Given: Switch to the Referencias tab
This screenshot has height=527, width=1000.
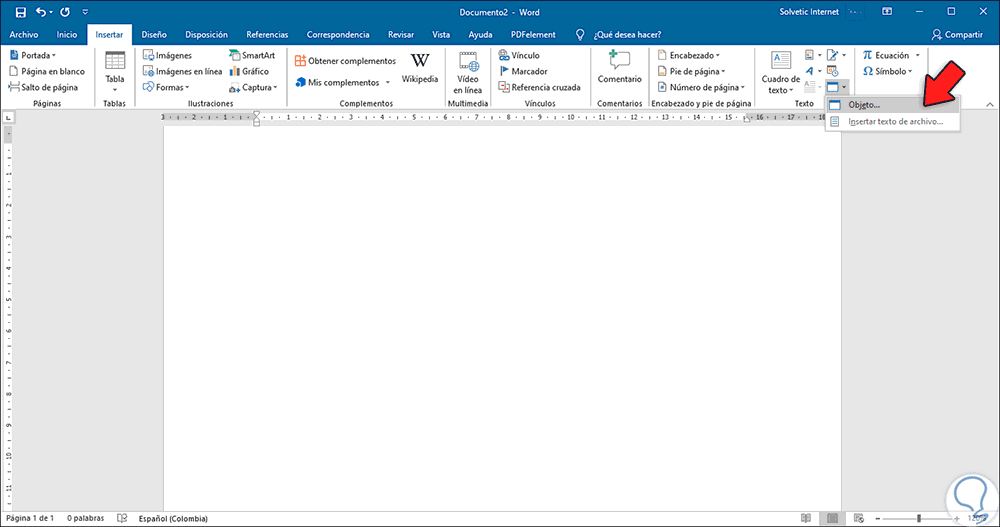Looking at the screenshot, I should [x=267, y=34].
